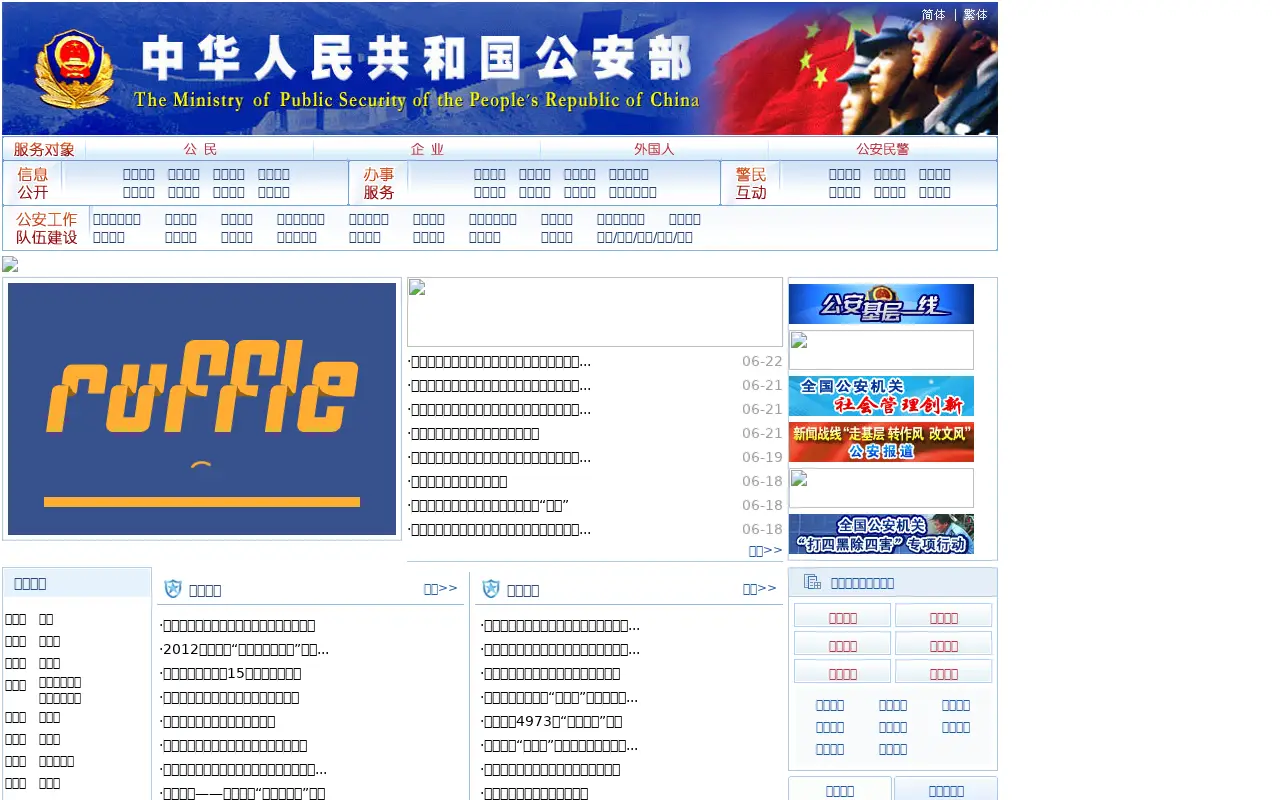Click the shield icon above the 4973 headline list
The image size is (1280, 800).
pos(491,589)
